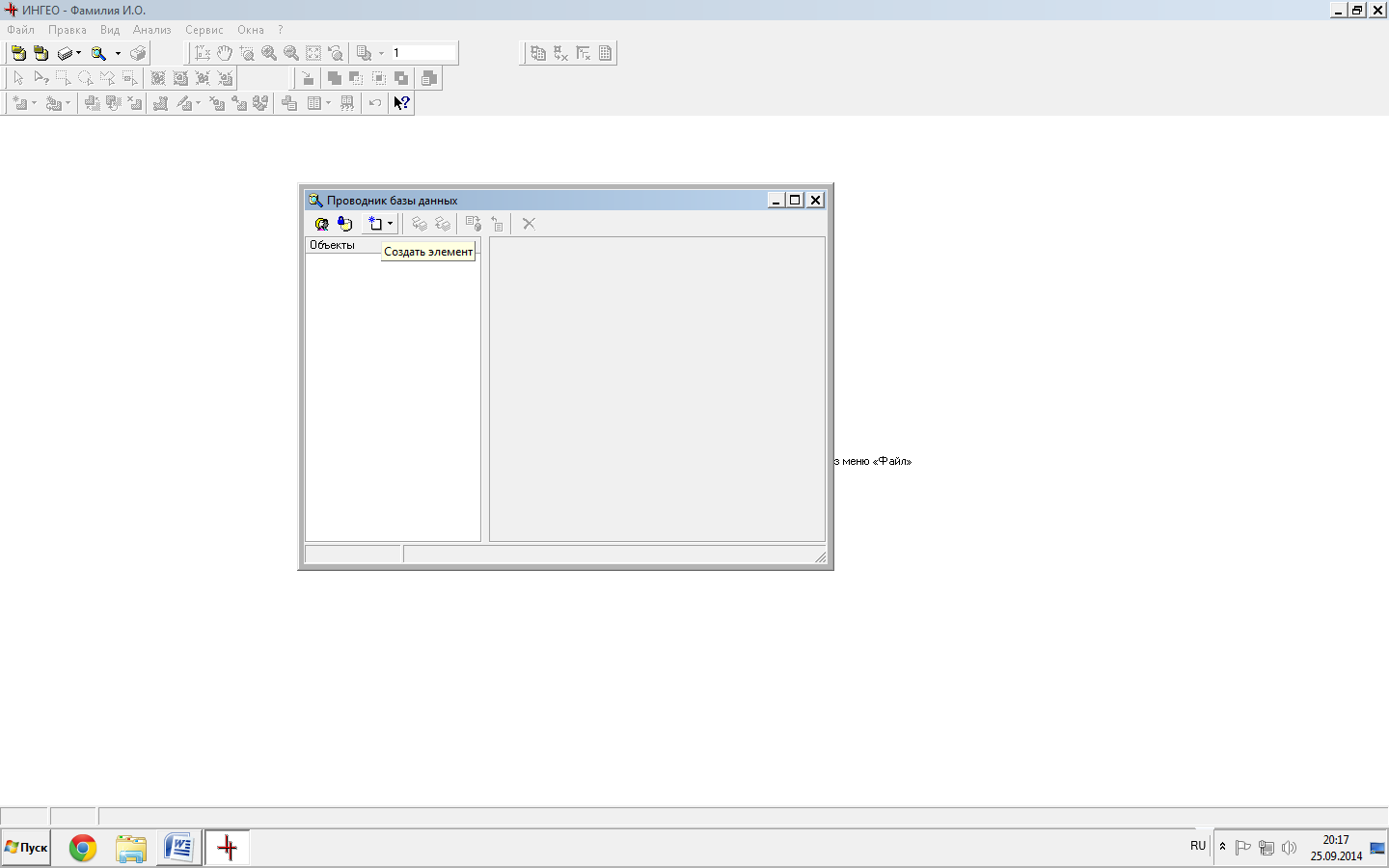
Task: Select the plain arrow pointer tool
Action: (x=18, y=78)
